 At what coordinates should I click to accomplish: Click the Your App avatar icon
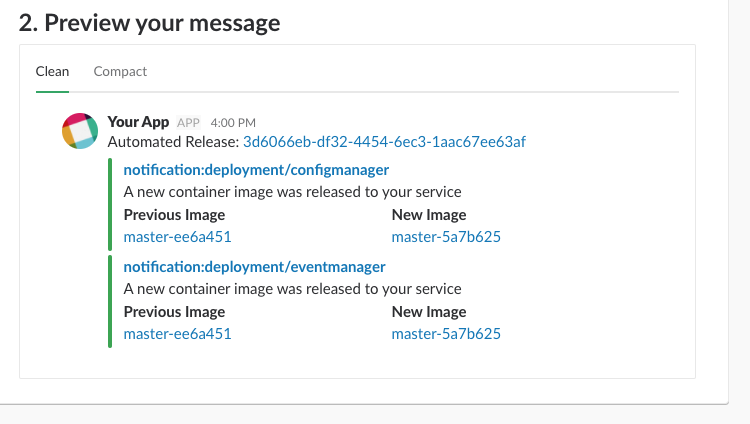(80, 131)
